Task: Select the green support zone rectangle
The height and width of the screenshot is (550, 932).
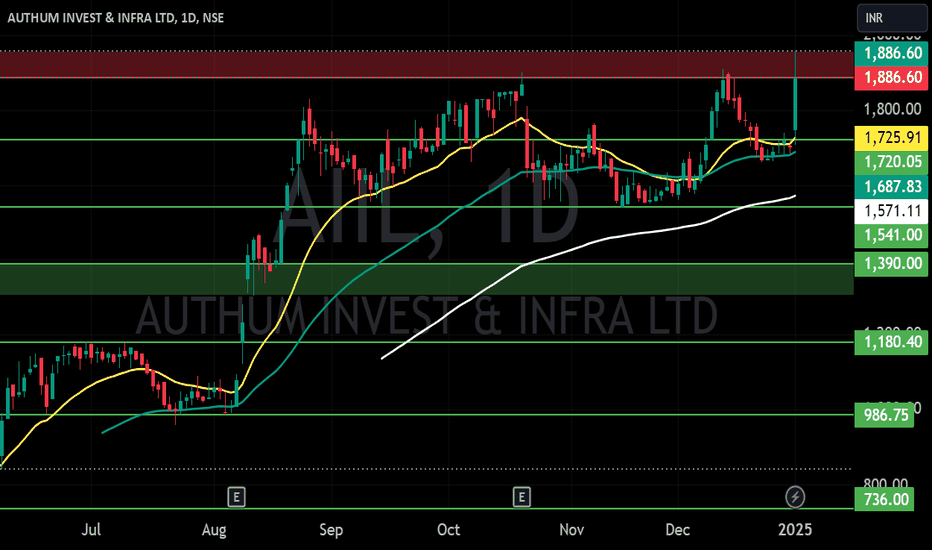Action: 427,279
